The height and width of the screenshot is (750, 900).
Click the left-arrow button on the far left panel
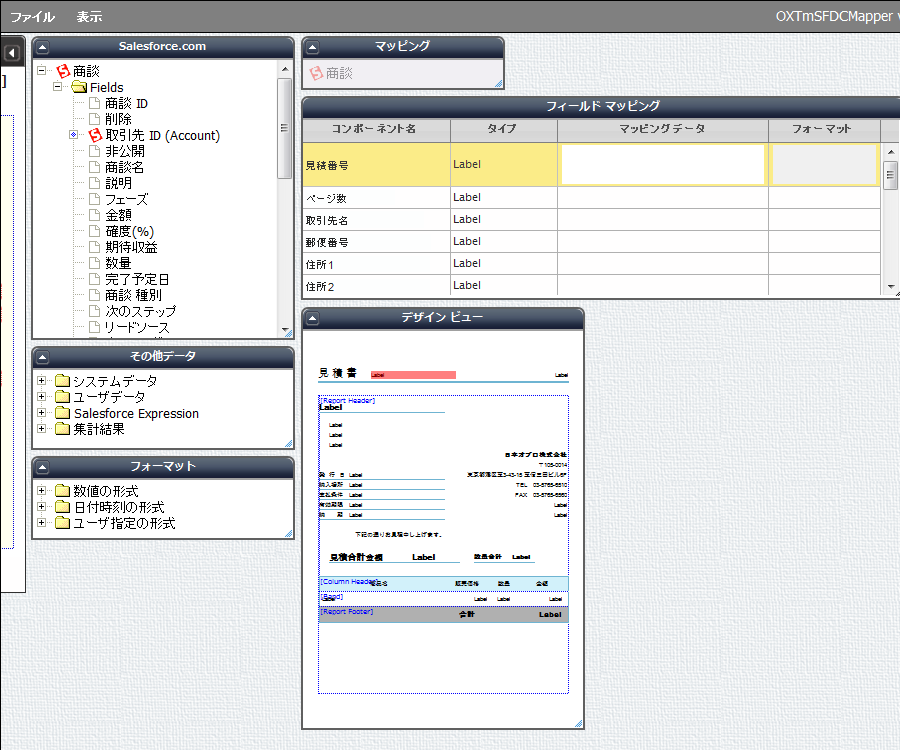coord(12,53)
